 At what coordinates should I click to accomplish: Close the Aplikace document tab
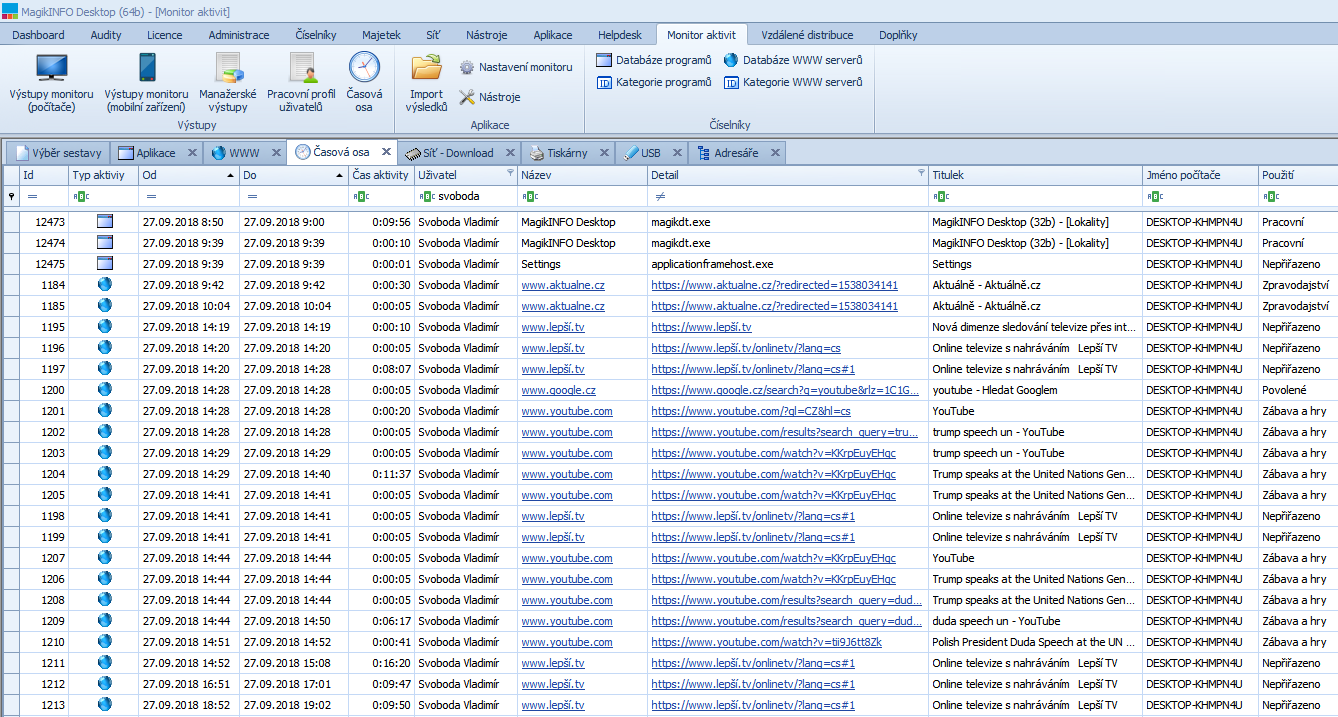tap(192, 153)
